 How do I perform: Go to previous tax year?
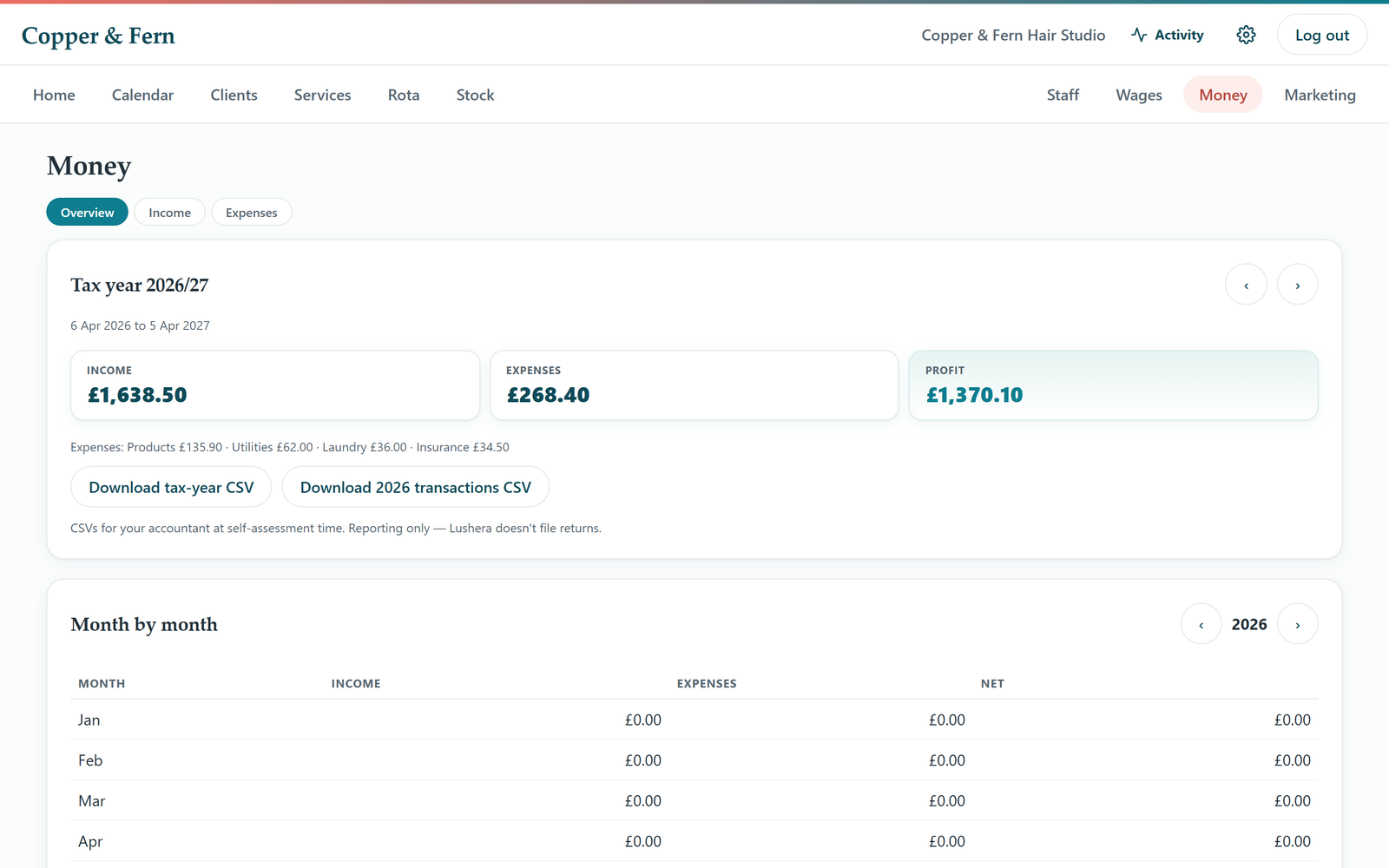point(1246,285)
